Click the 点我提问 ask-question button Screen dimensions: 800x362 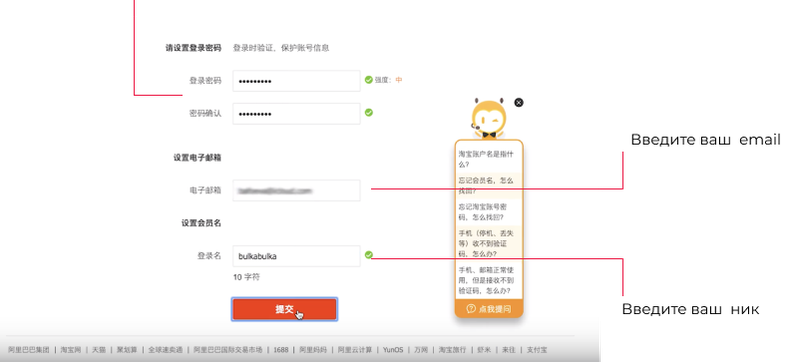(x=489, y=308)
